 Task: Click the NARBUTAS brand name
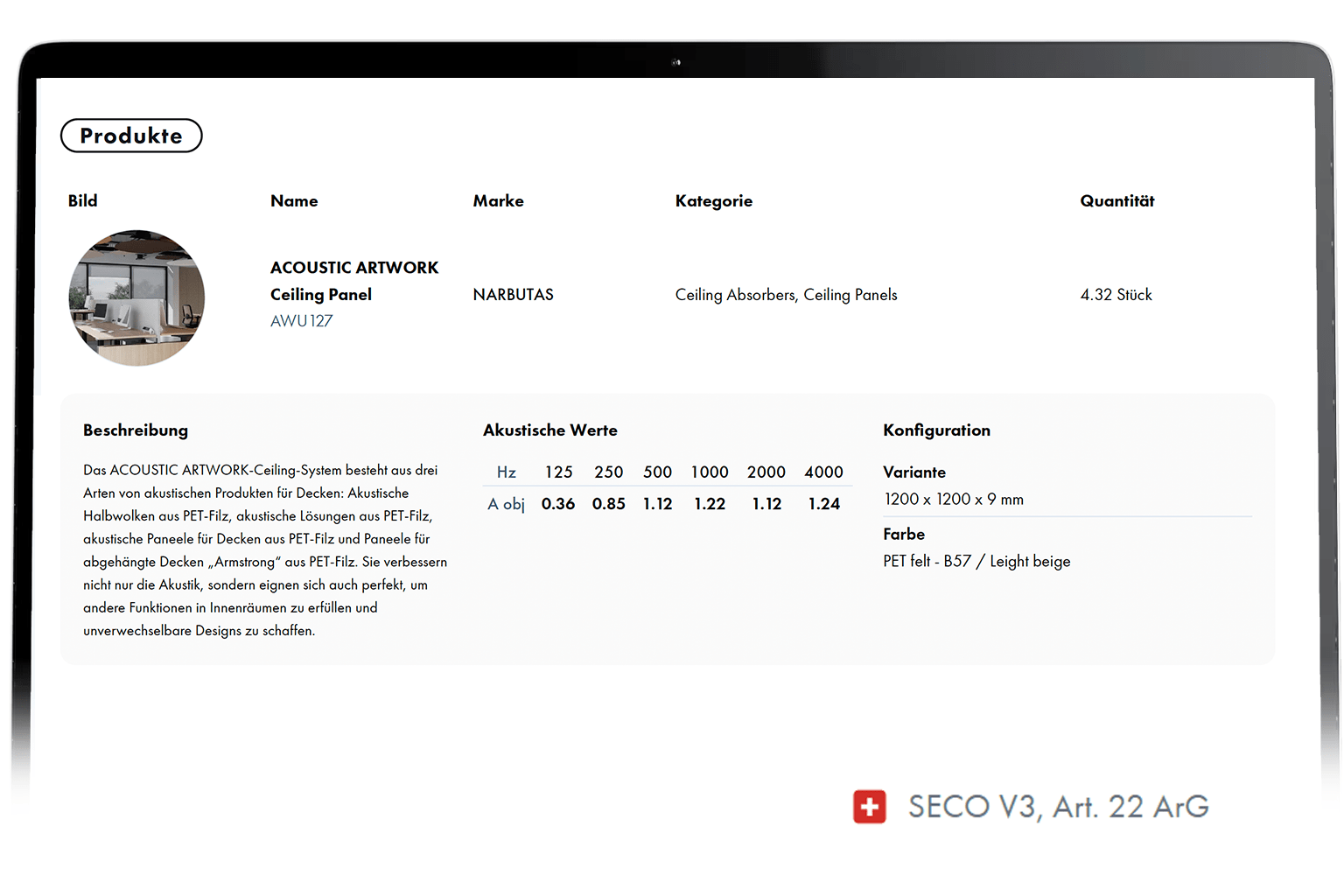click(x=513, y=295)
